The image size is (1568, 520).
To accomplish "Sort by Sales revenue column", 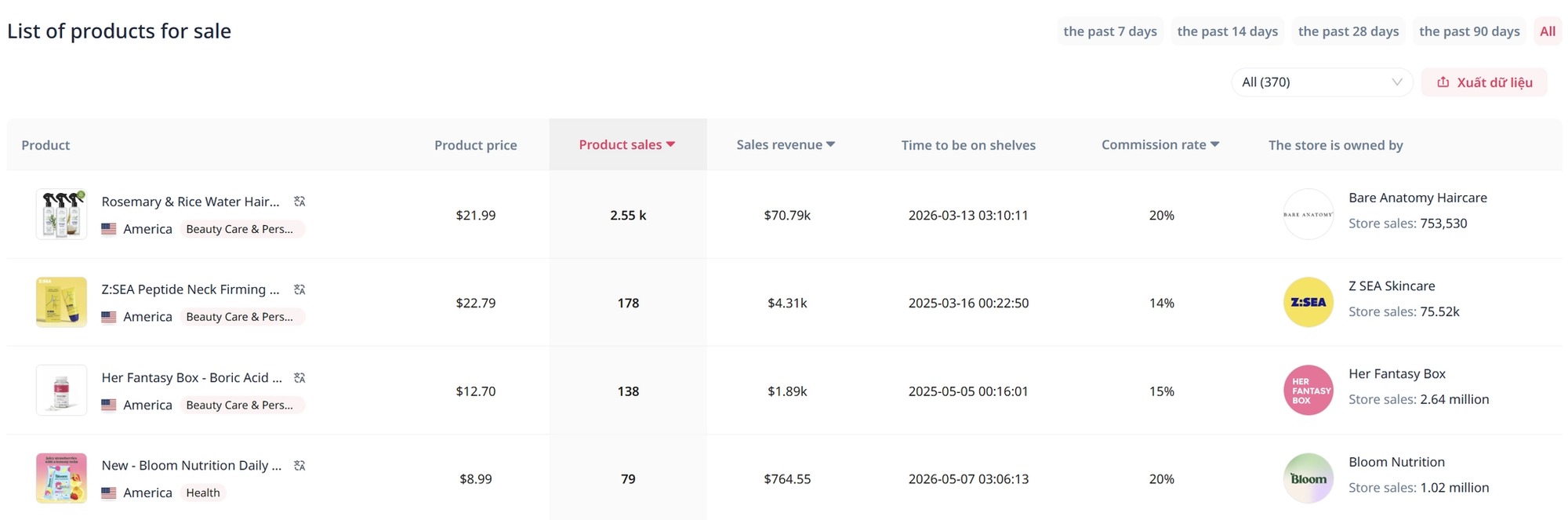I will (786, 144).
